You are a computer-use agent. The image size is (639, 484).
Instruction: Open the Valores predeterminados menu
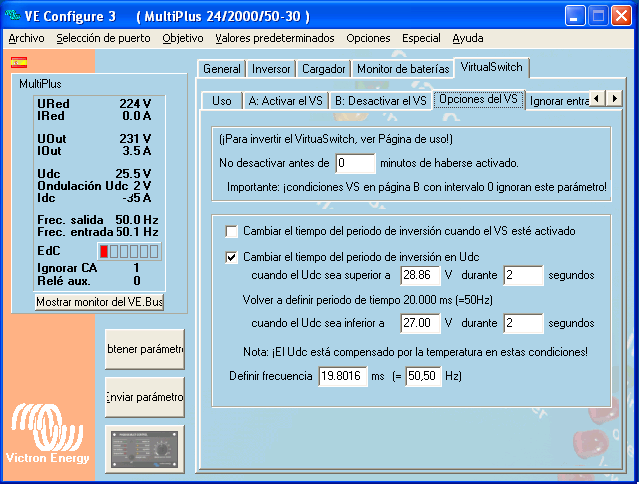pos(275,38)
